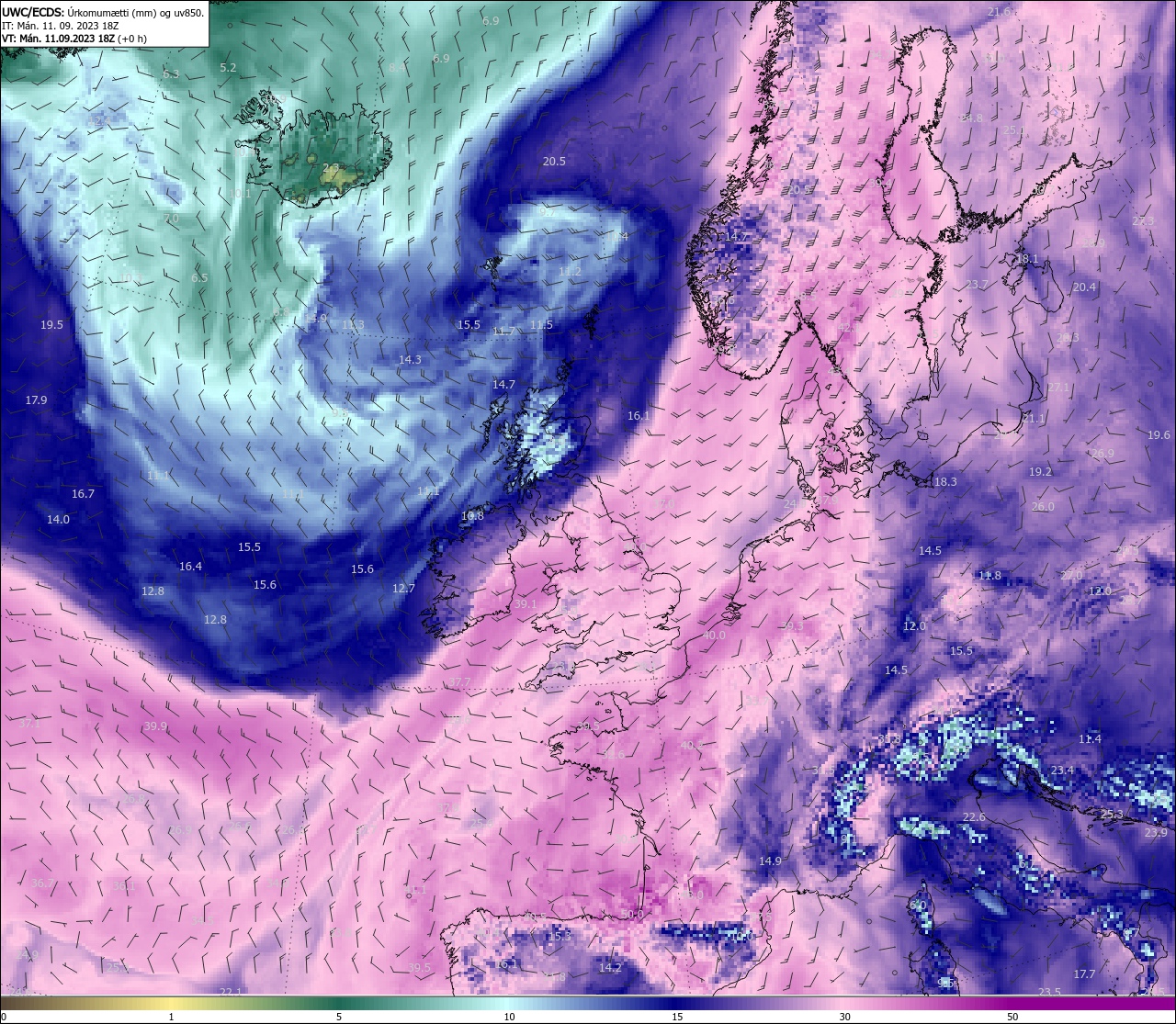Click the 6.3 map value
This screenshot has width=1176, height=1024.
pyautogui.click(x=171, y=74)
